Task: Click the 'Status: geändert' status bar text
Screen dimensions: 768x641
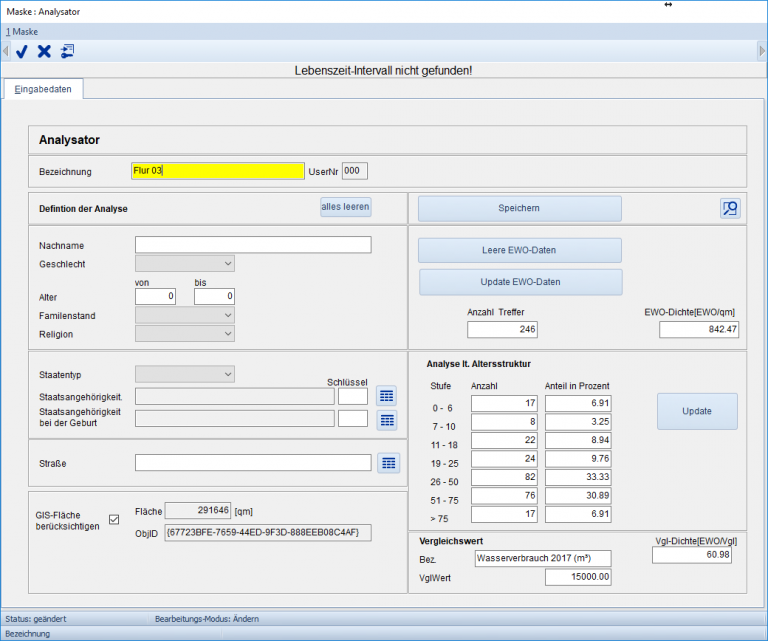Action: click(36, 619)
